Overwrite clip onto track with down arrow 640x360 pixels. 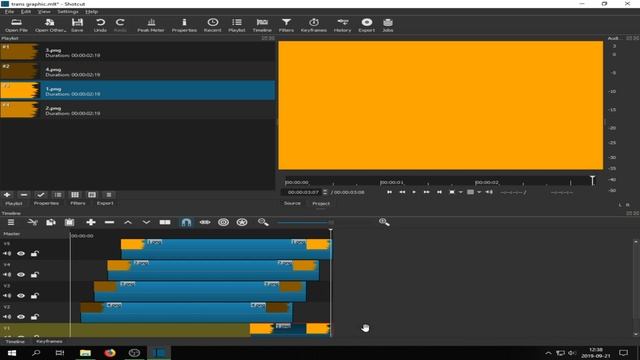146,222
